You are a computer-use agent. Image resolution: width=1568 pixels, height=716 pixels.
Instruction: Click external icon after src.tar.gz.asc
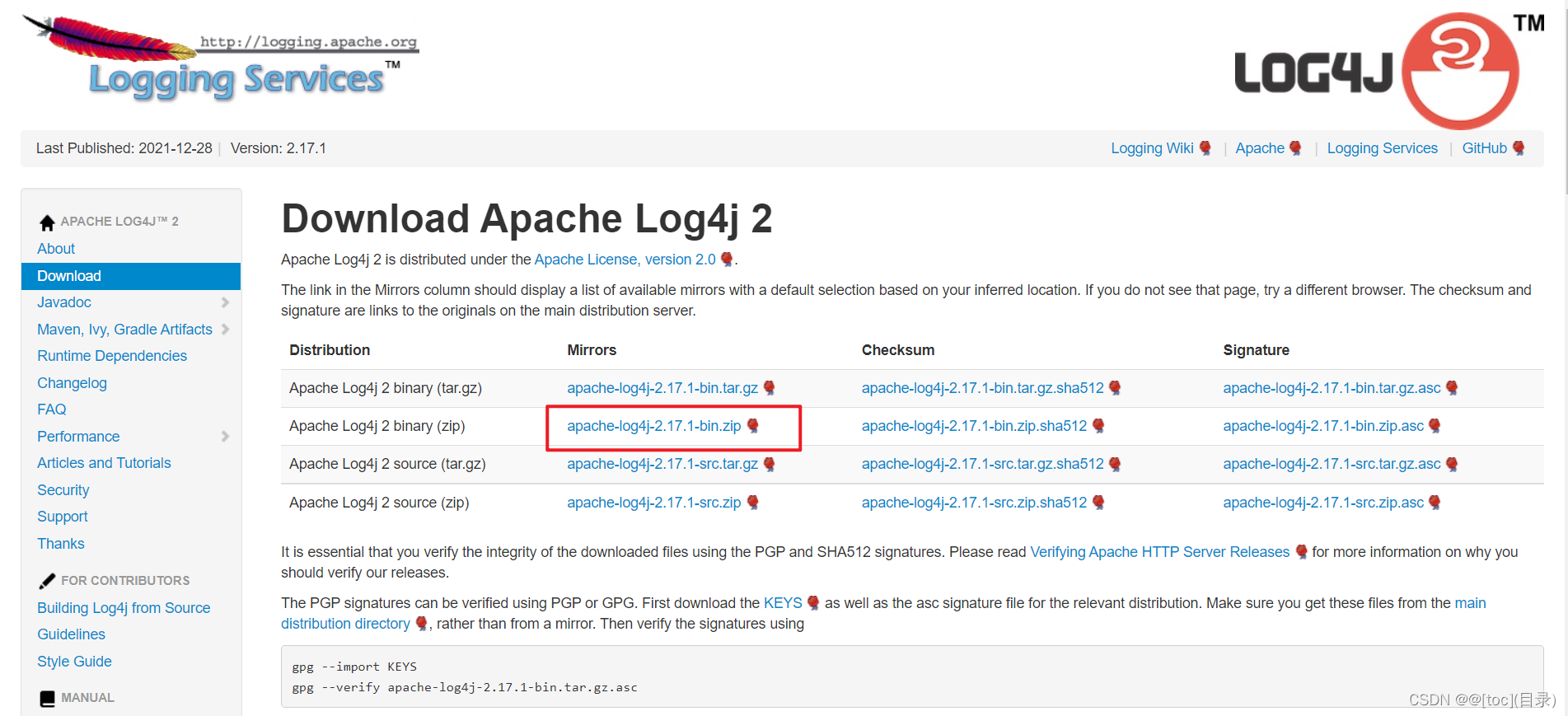click(1452, 464)
